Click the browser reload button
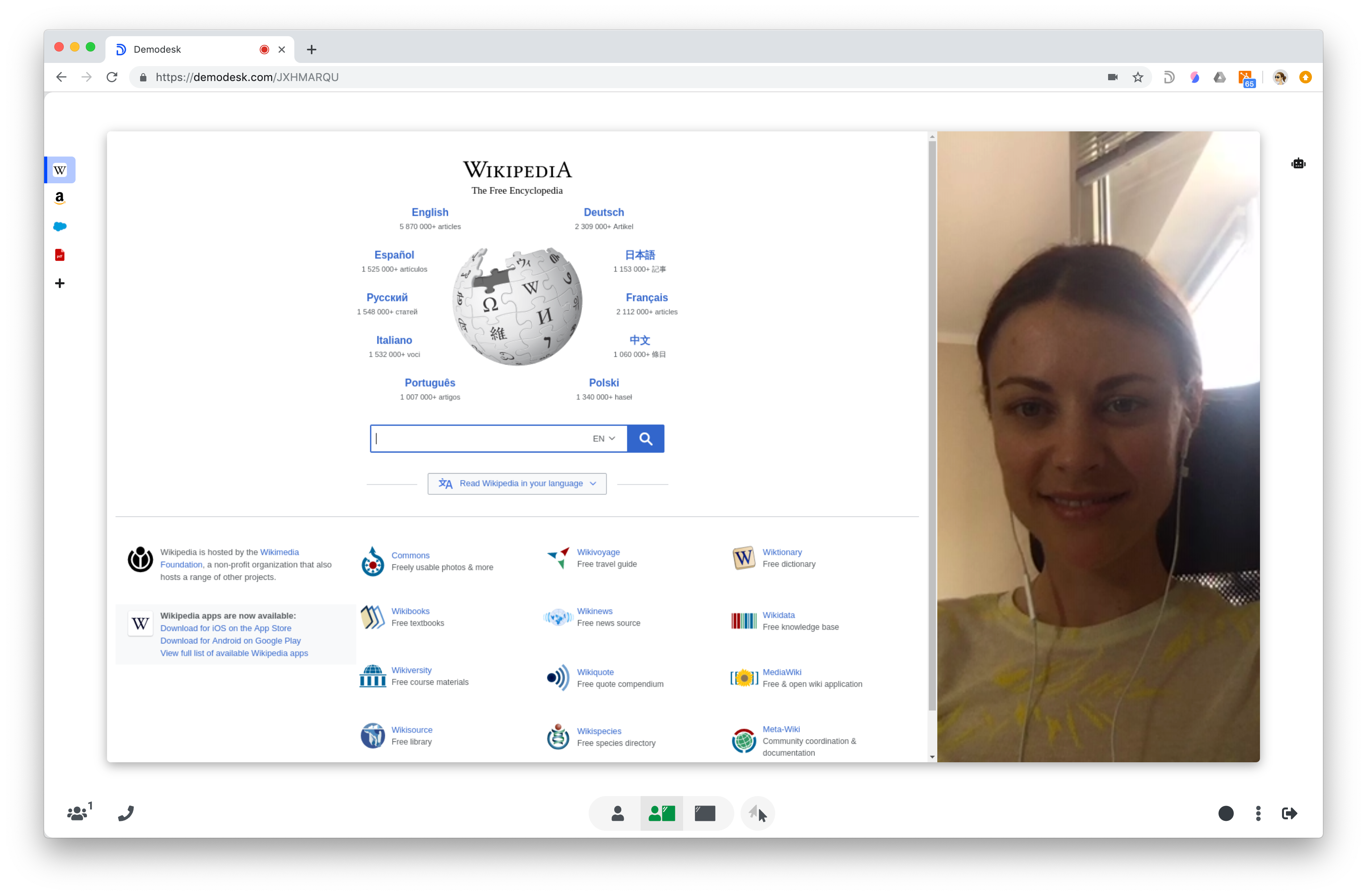This screenshot has width=1367, height=896. click(x=112, y=77)
